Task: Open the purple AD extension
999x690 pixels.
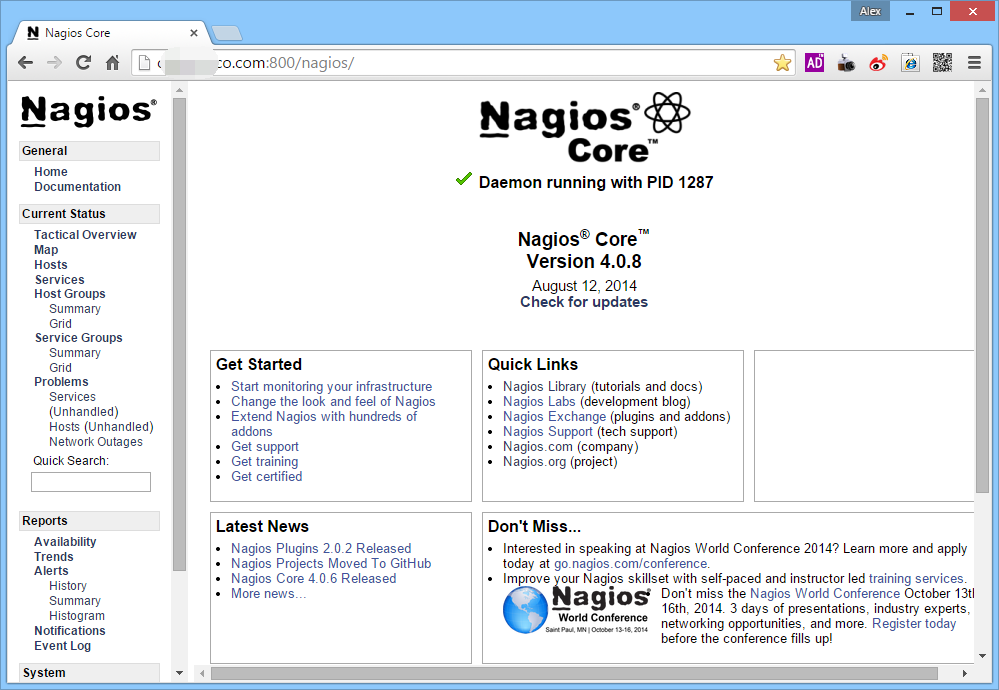Action: [815, 62]
